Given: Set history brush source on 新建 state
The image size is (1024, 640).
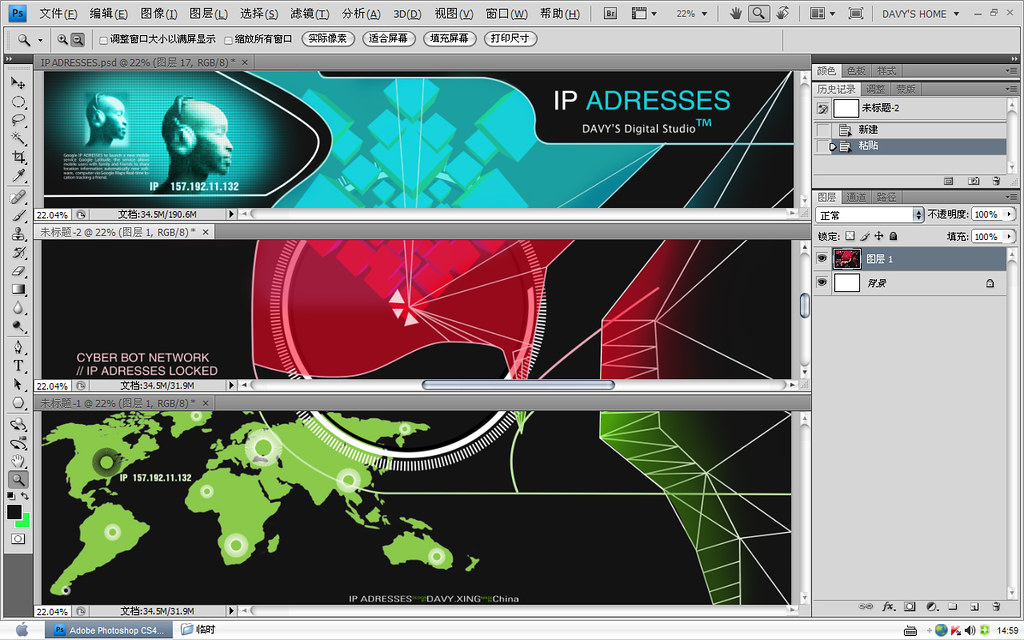Looking at the screenshot, I should (x=824, y=129).
